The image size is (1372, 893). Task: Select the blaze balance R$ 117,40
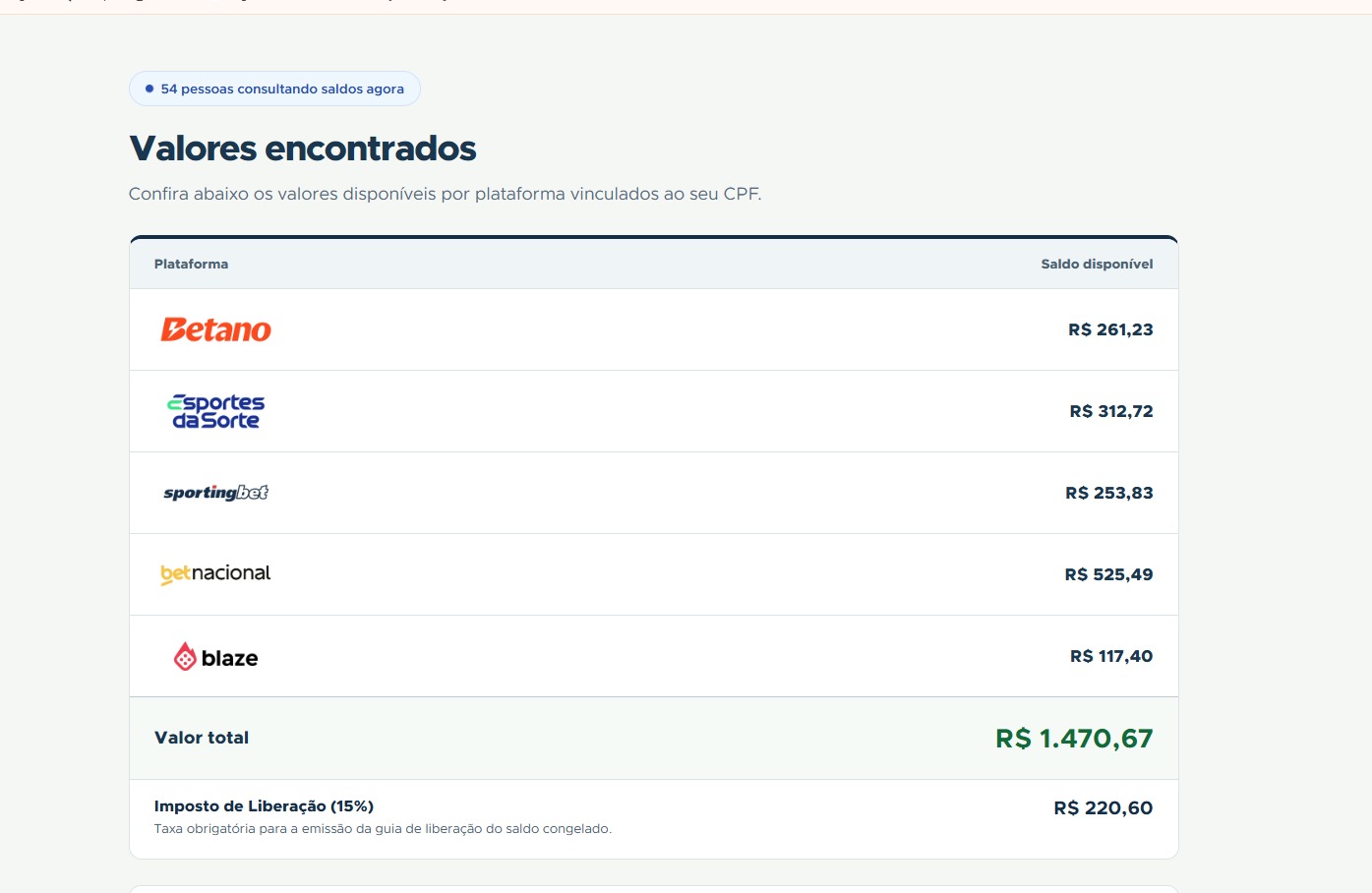coord(1111,656)
